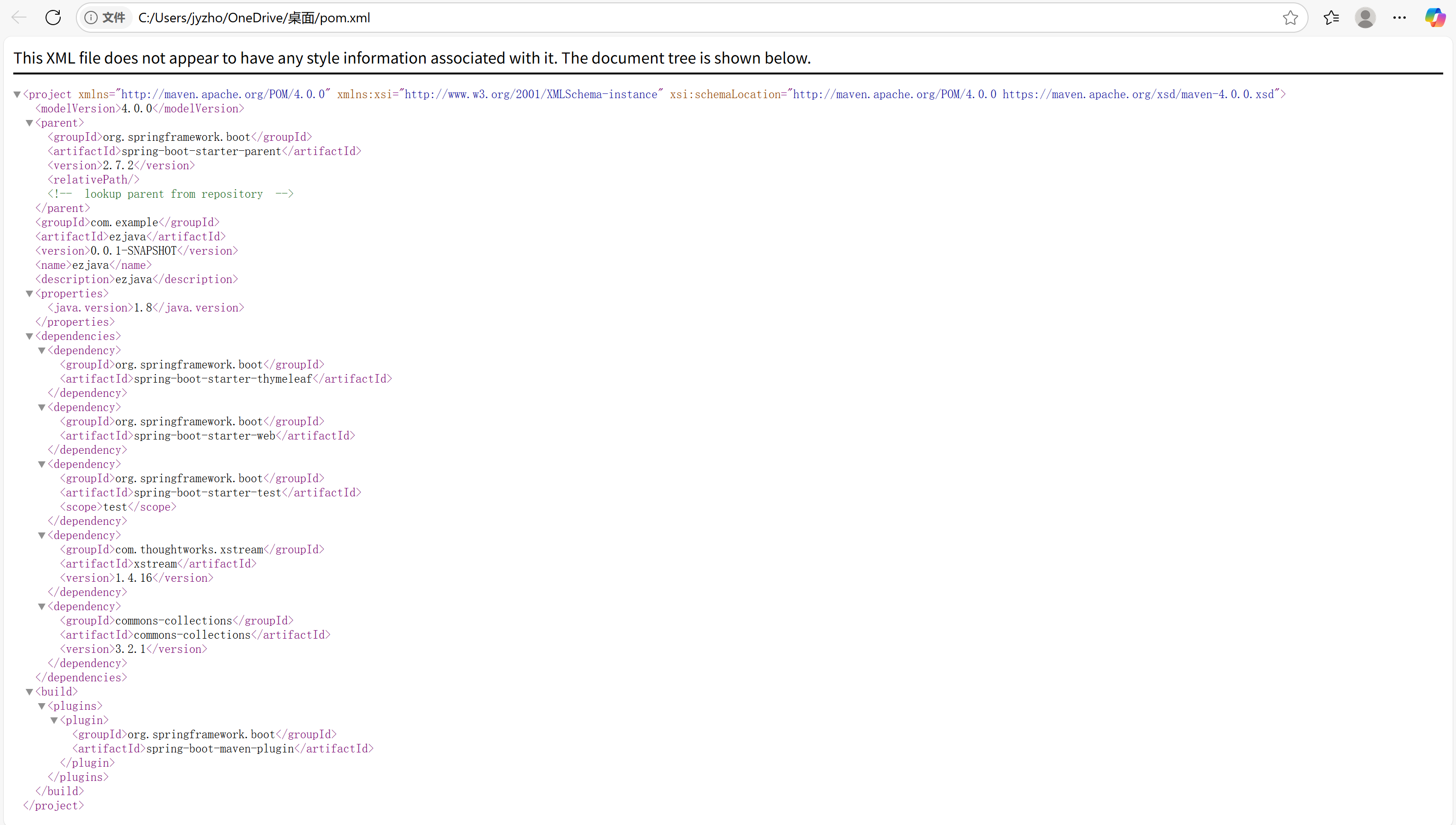Collapse the plugins element node
The height and width of the screenshot is (825, 1456).
[42, 706]
